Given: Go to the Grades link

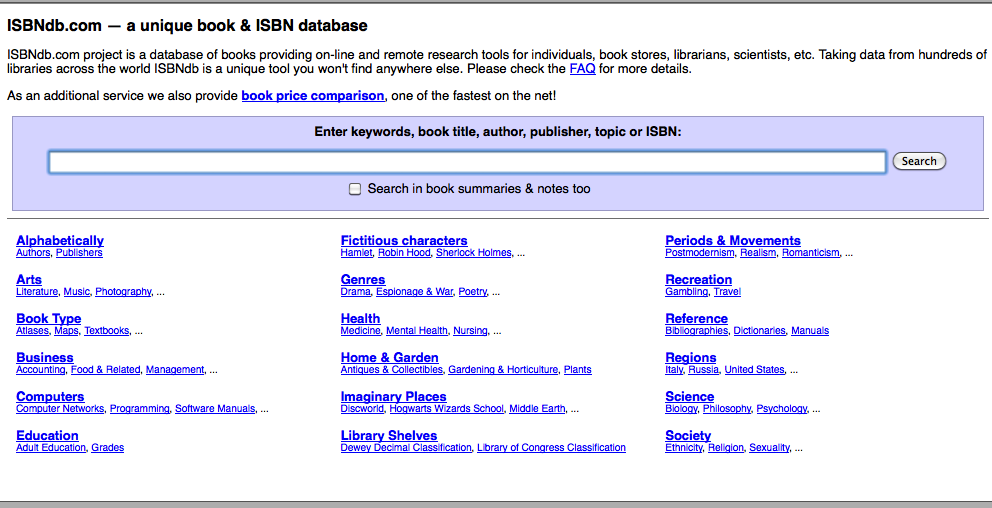Looking at the screenshot, I should [x=108, y=448].
